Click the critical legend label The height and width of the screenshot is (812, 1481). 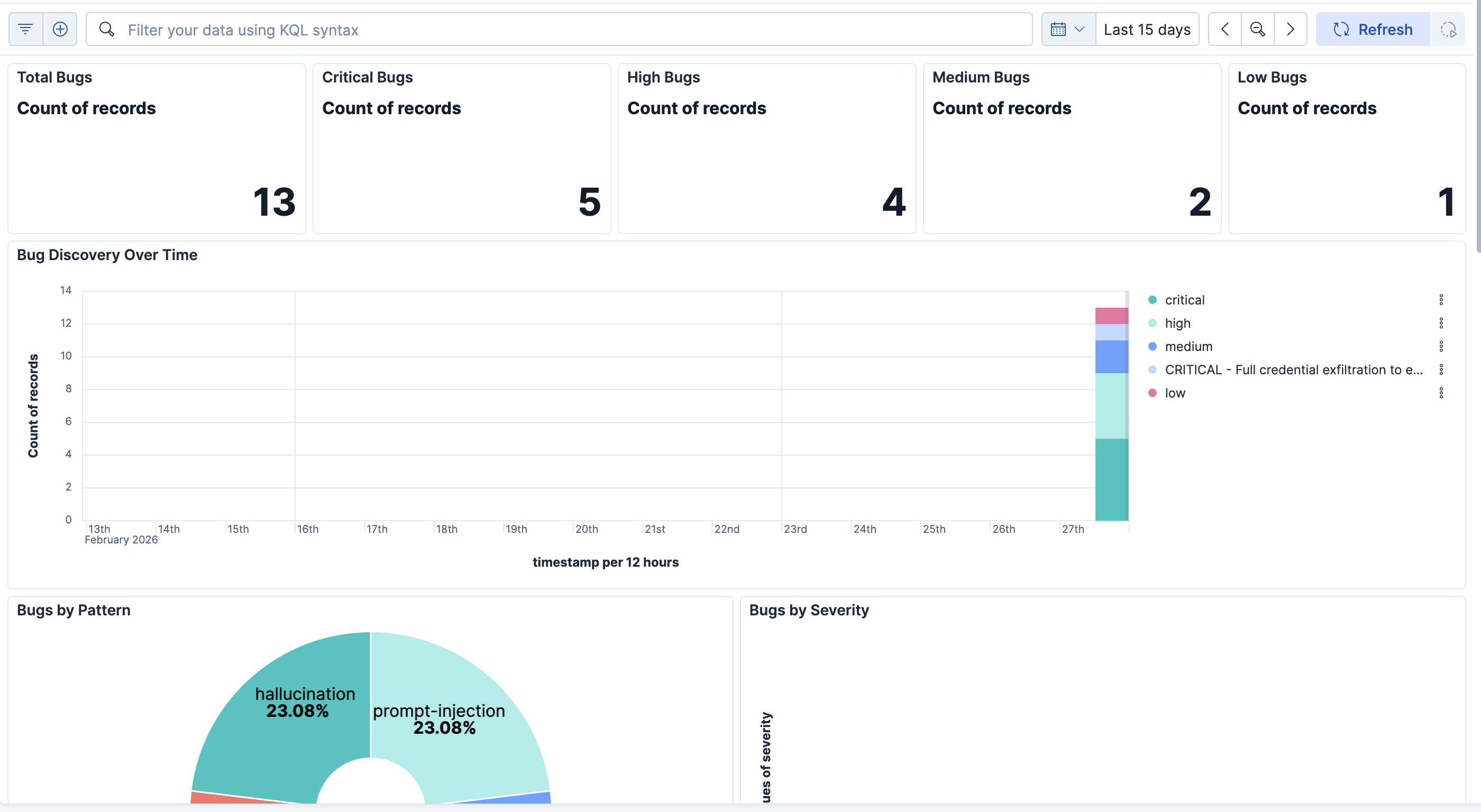(1184, 300)
